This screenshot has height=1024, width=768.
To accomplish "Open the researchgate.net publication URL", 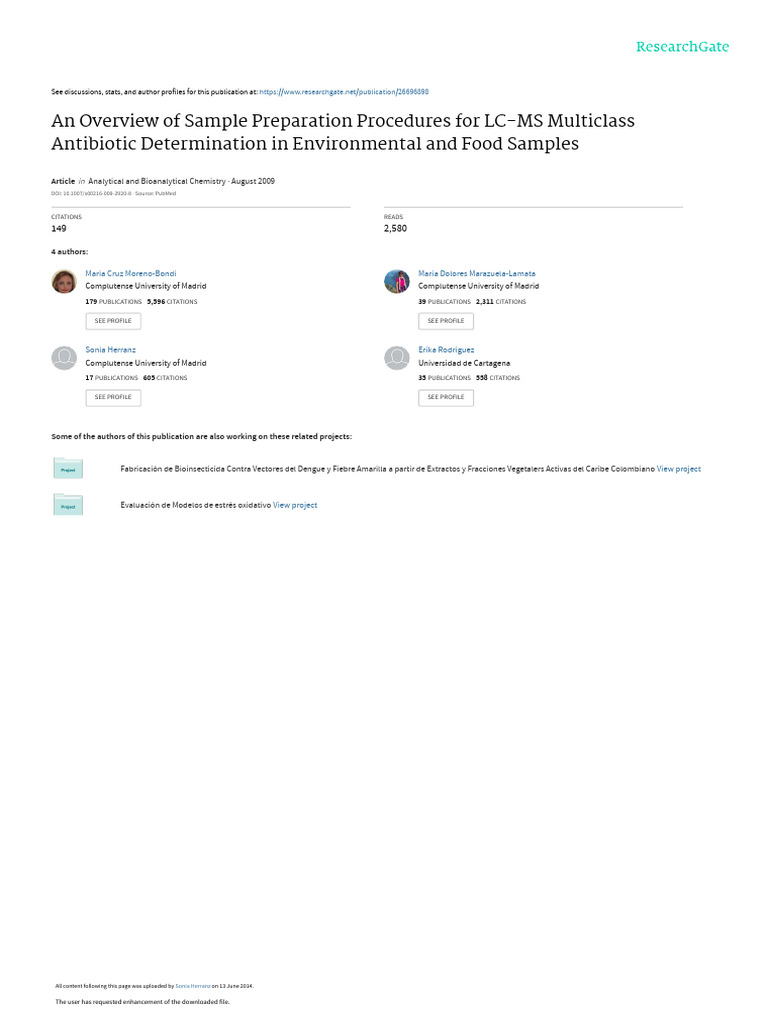I will pyautogui.click(x=344, y=91).
